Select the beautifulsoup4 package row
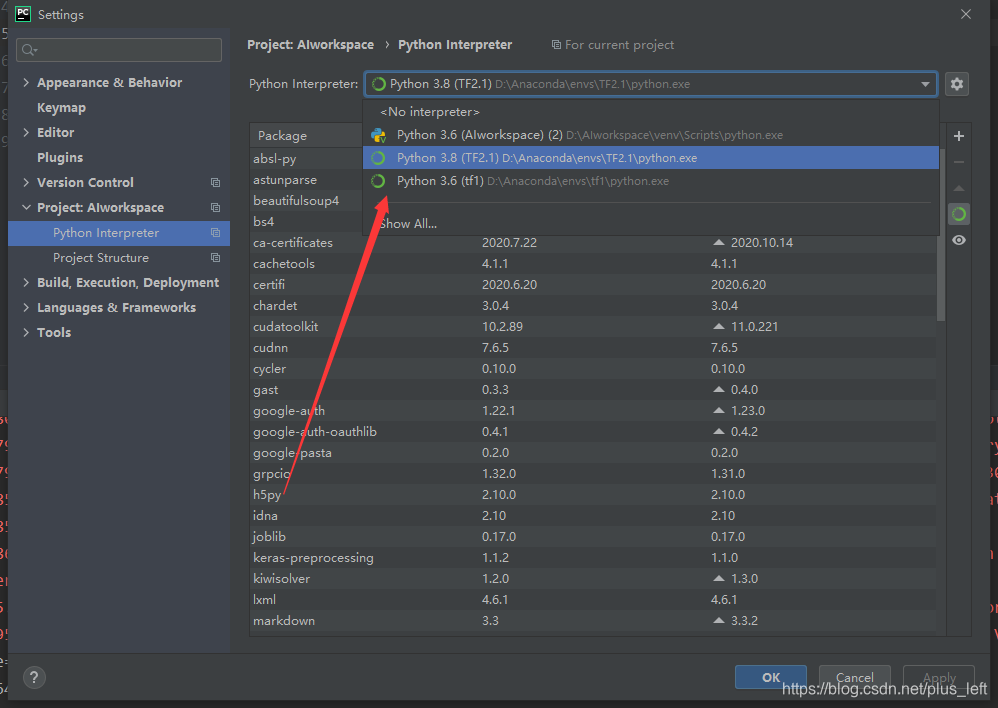This screenshot has width=998, height=708. click(x=307, y=201)
